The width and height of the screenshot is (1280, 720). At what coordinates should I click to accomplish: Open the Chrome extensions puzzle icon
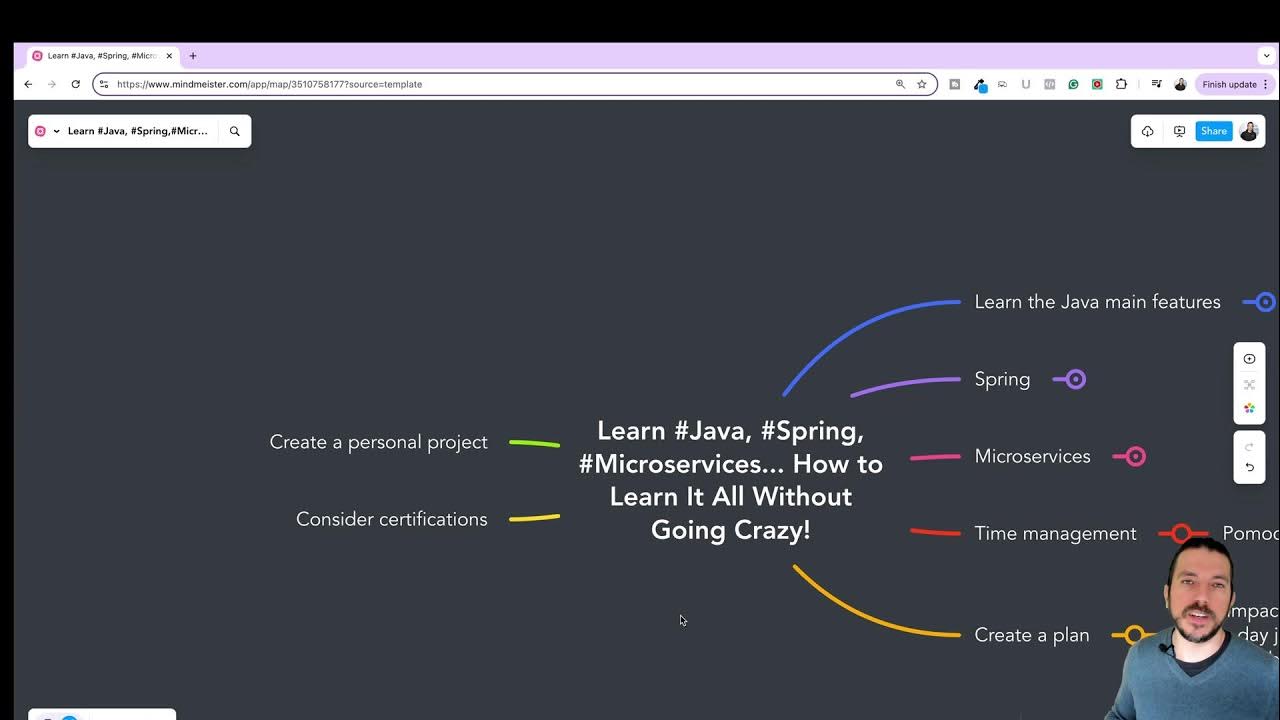[x=1121, y=84]
